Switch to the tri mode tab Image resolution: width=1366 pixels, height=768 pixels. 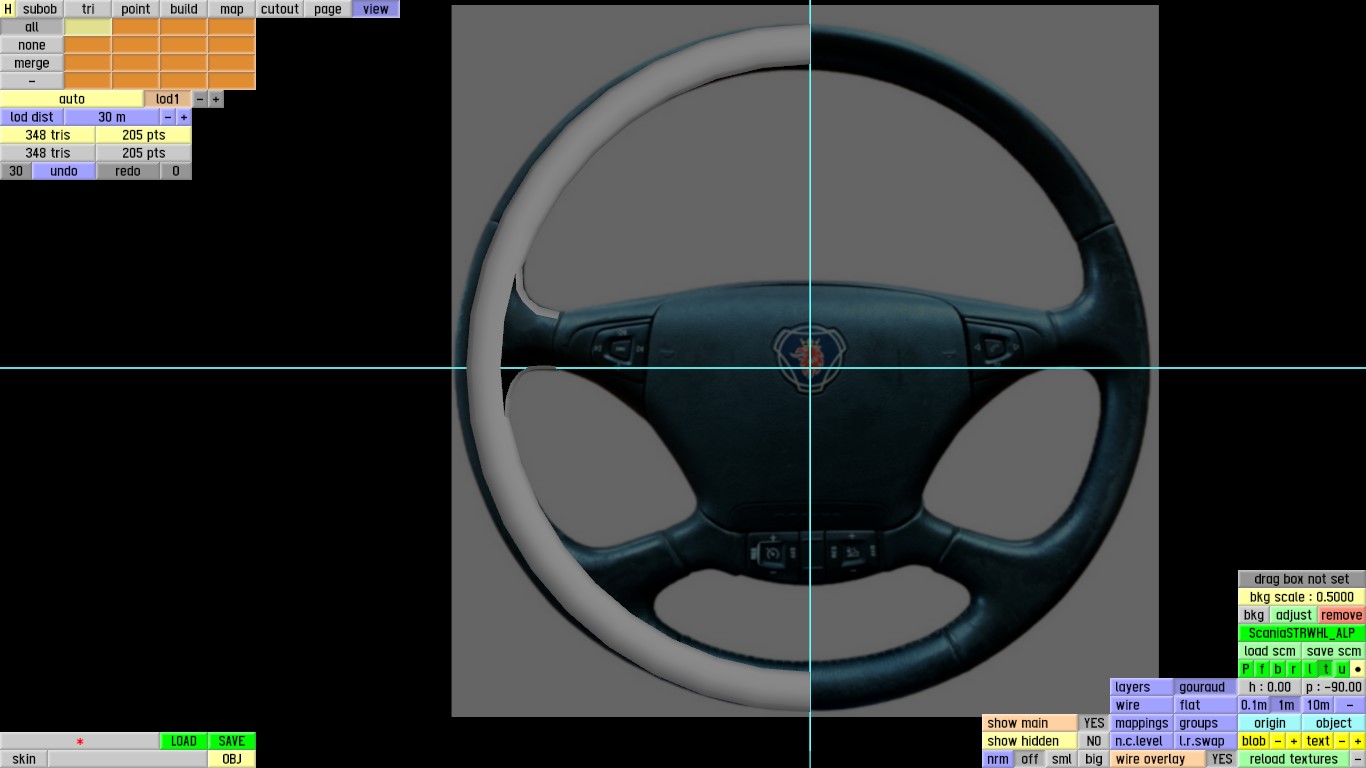coord(88,9)
